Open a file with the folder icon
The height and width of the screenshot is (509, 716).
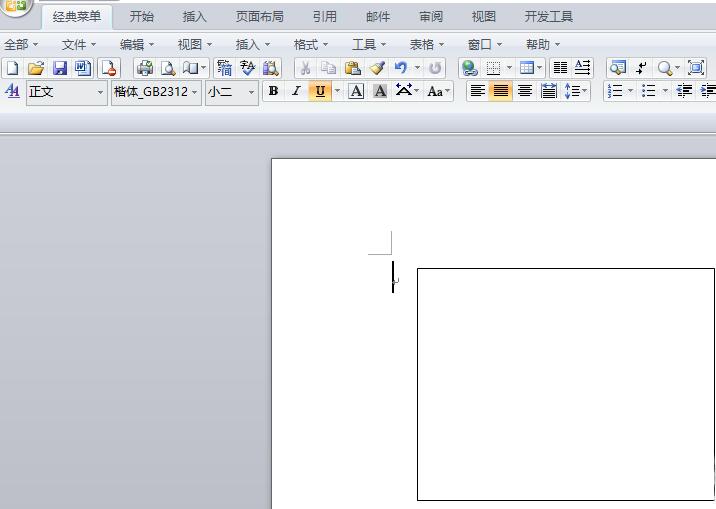click(36, 68)
